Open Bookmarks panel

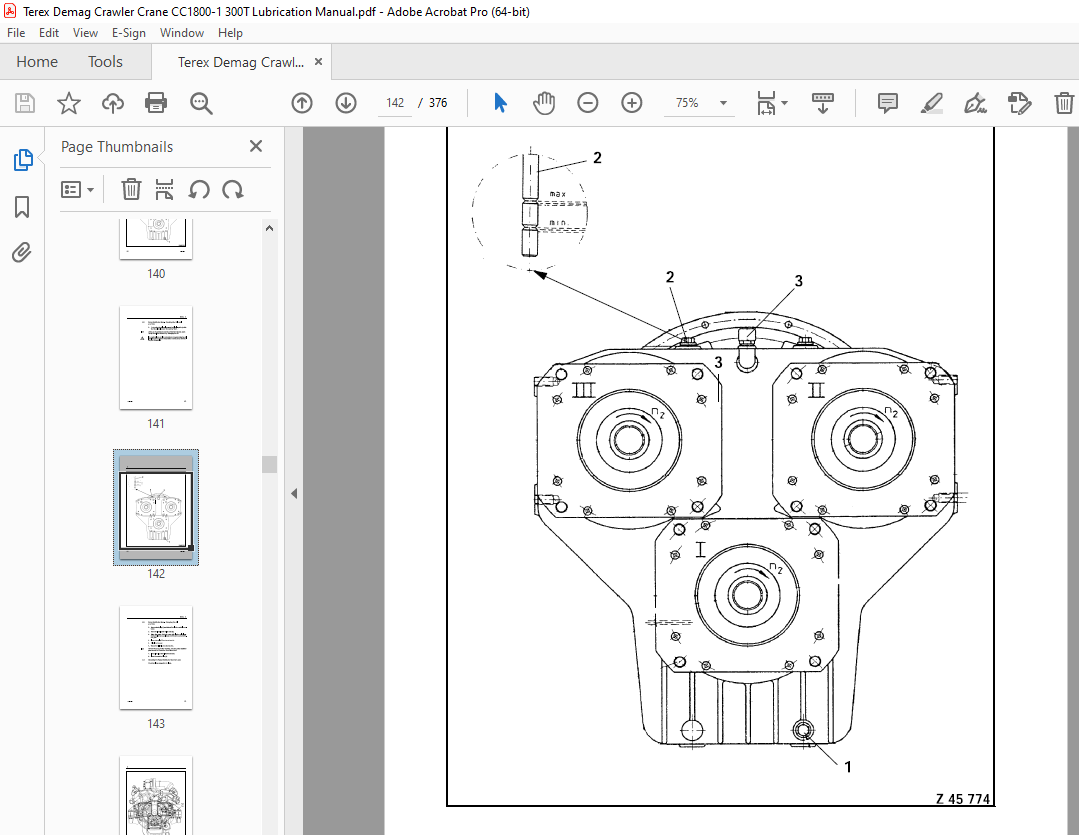coord(22,207)
